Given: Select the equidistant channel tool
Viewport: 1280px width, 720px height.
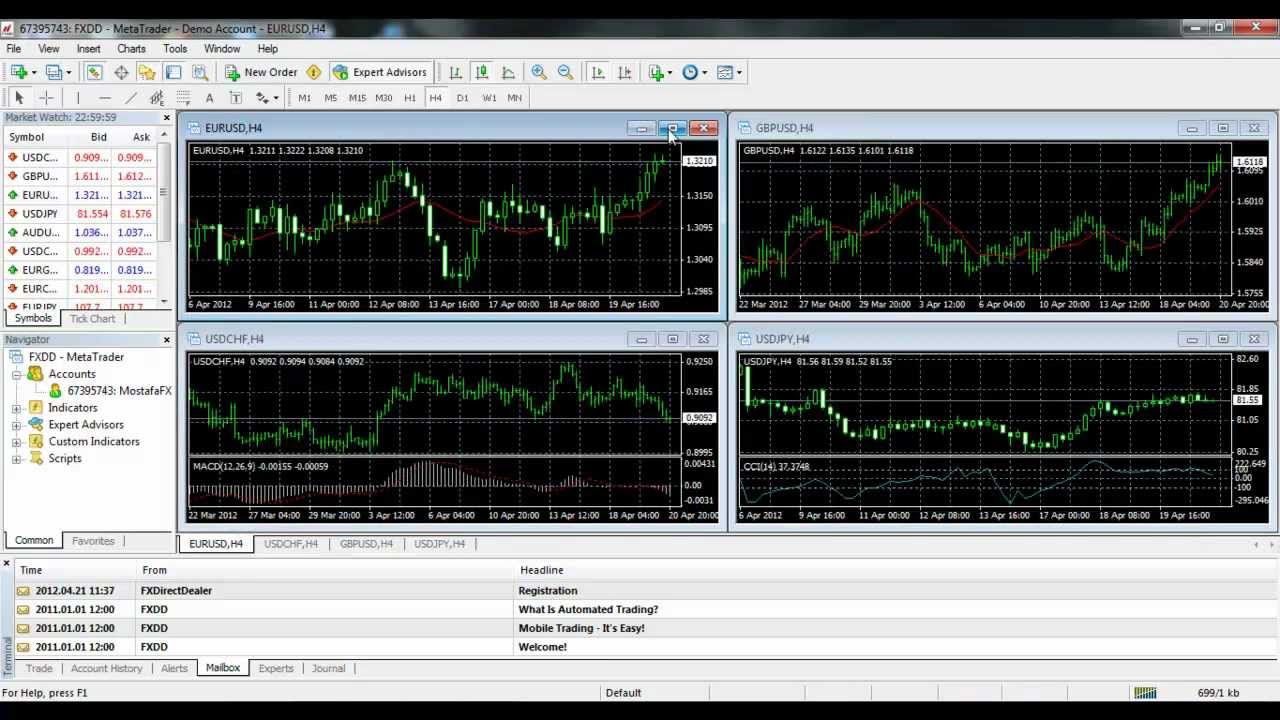Looking at the screenshot, I should coord(157,97).
